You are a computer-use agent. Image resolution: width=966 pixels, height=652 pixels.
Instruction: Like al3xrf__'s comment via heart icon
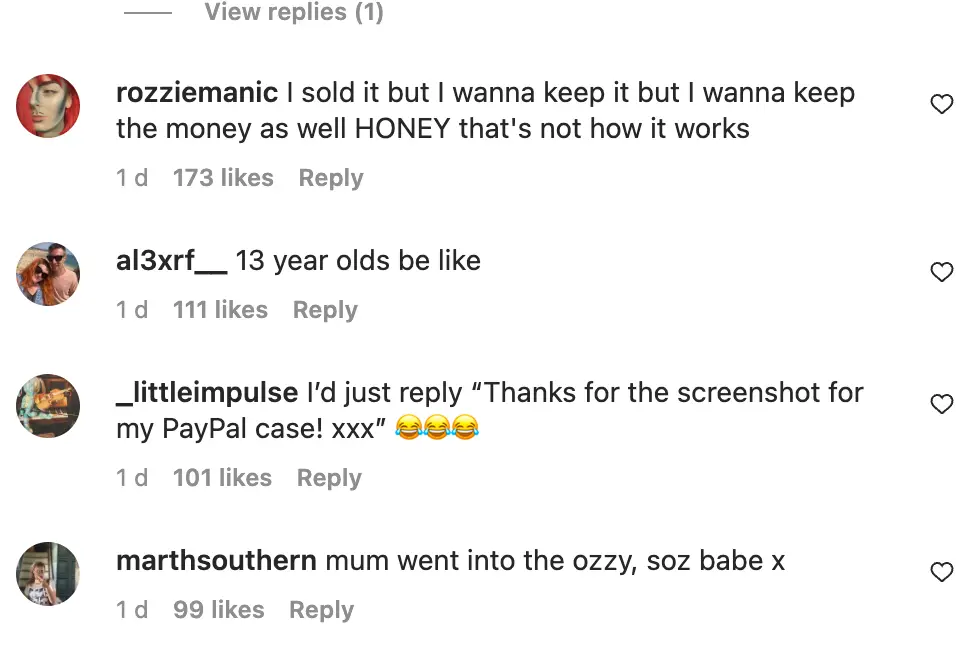pos(941,271)
